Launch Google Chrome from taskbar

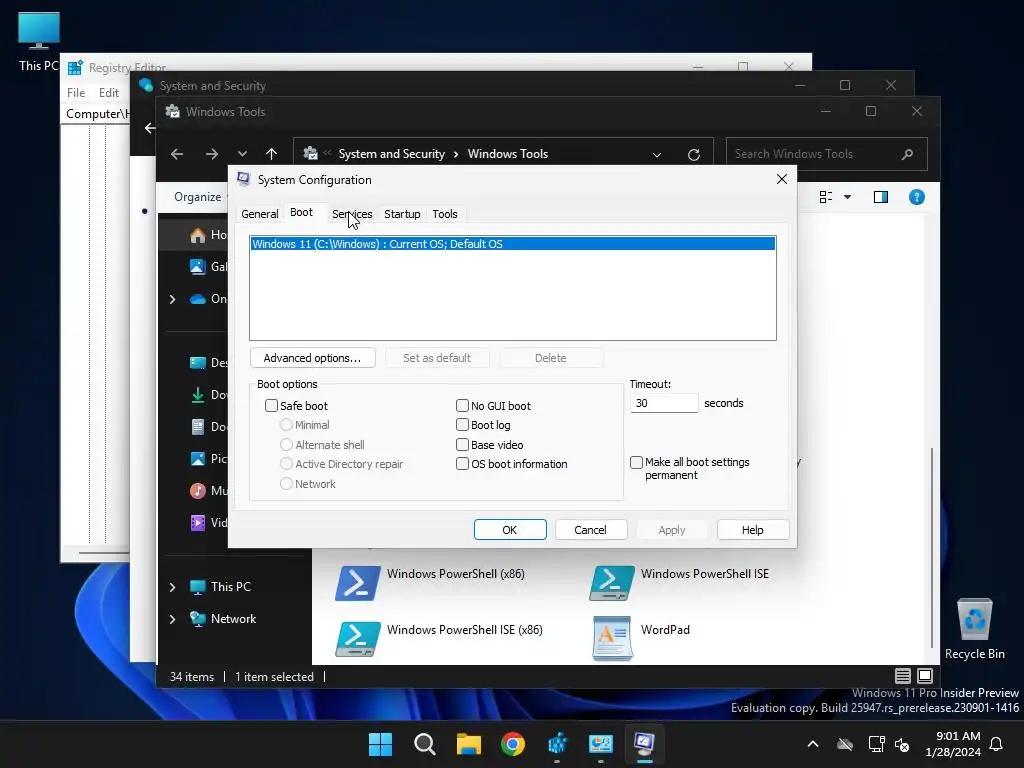point(513,744)
